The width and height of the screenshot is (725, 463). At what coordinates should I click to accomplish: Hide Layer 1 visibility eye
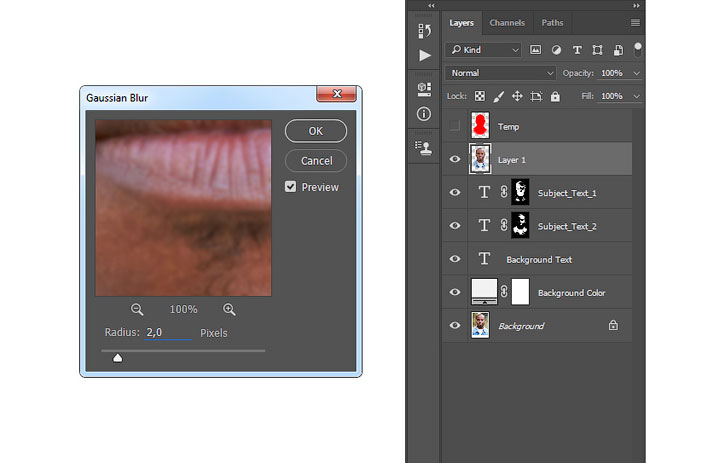tap(455, 159)
